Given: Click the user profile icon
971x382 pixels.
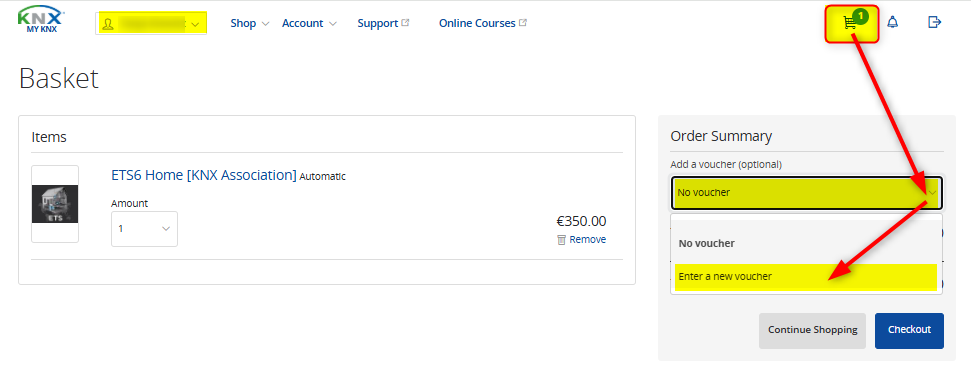Looking at the screenshot, I should 108,24.
